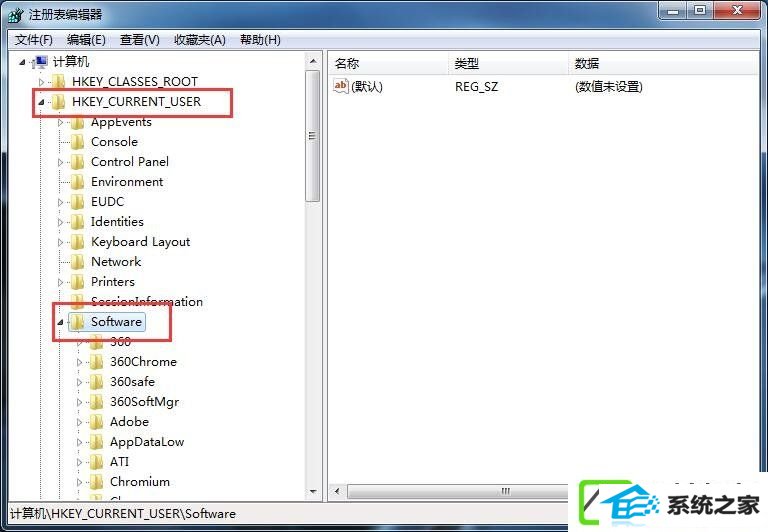Open the 收藏夹(A) menu

coord(199,40)
